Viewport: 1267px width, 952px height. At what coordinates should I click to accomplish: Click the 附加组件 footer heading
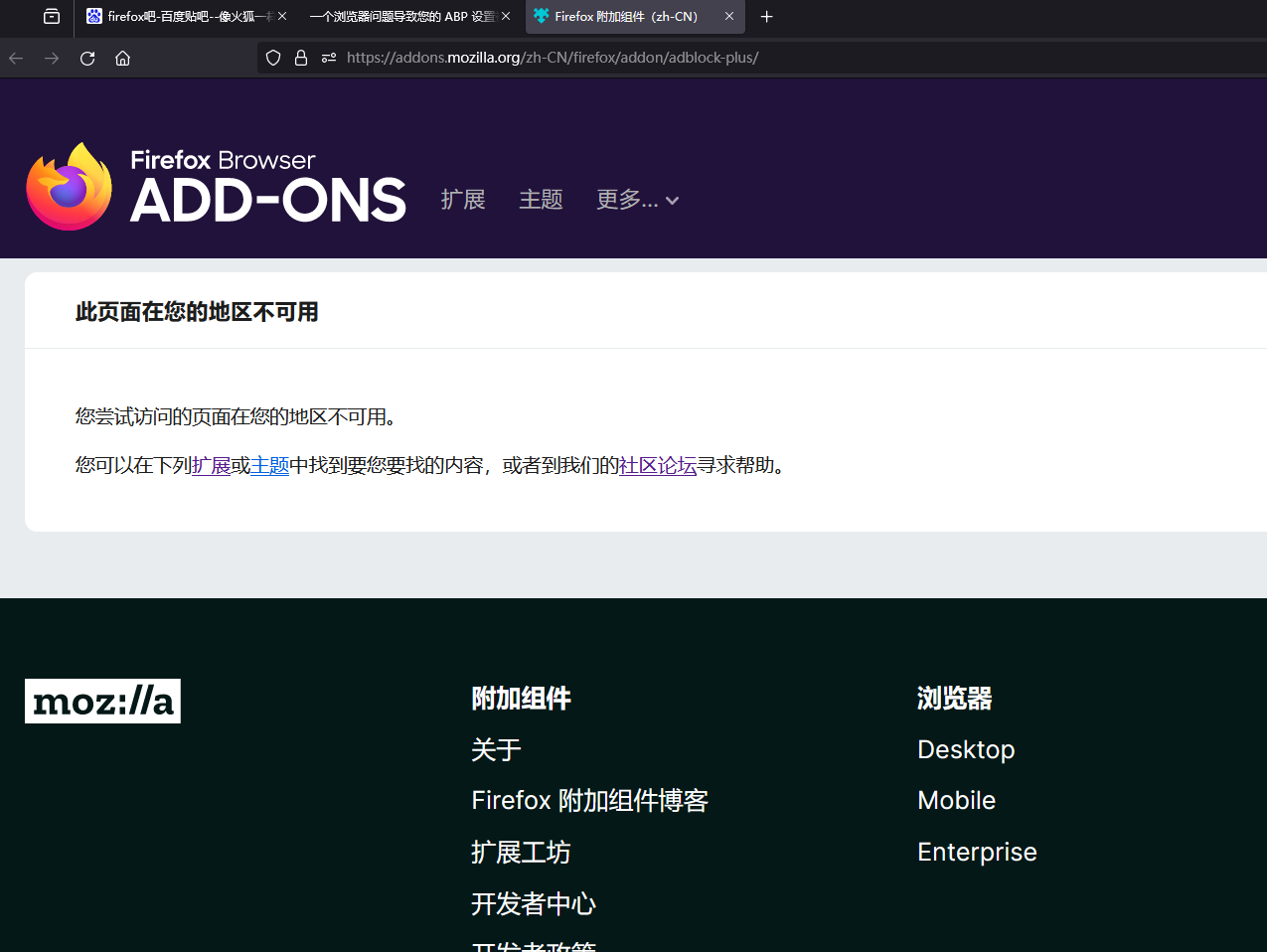coord(521,699)
